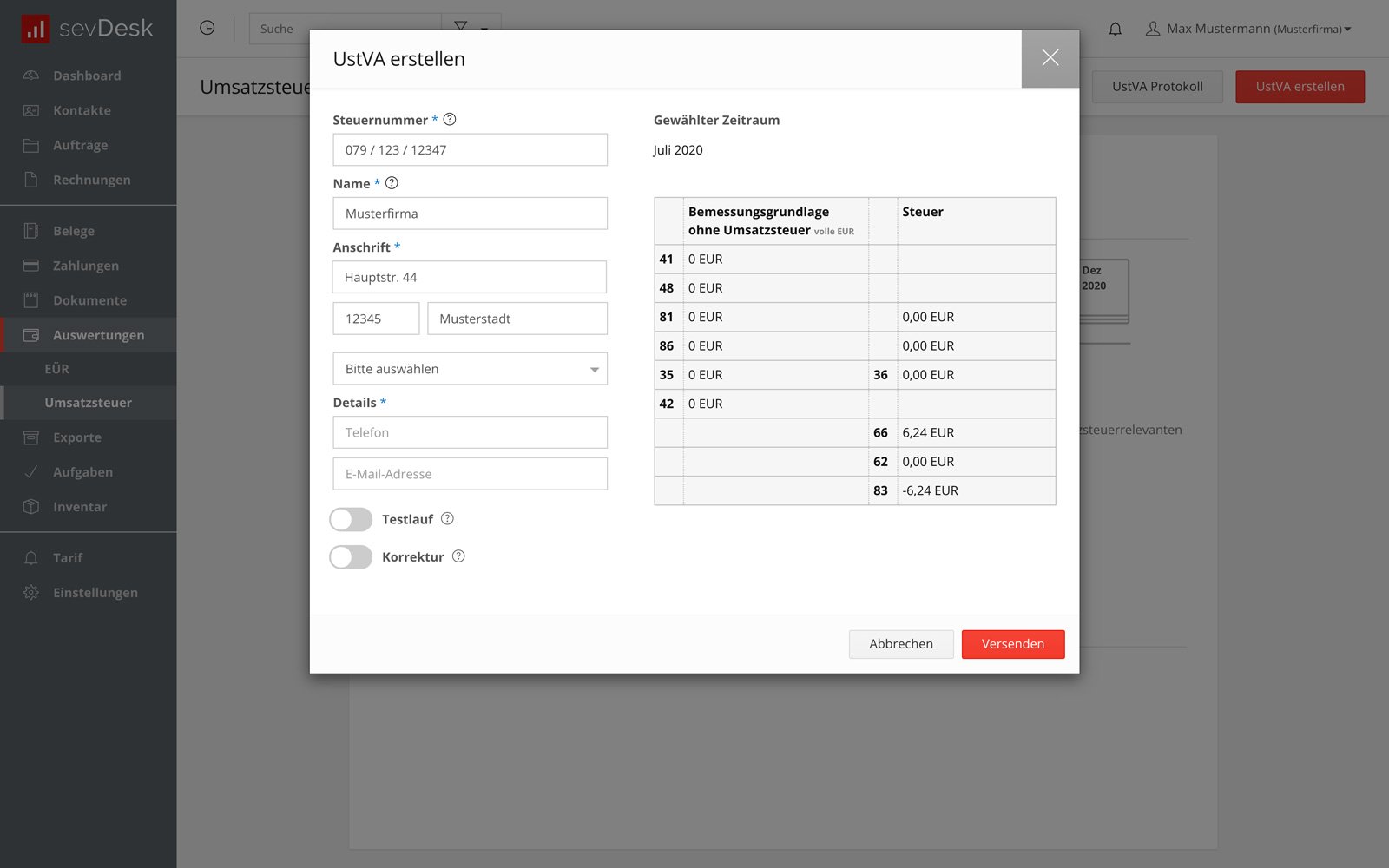The image size is (1389, 868).
Task: Click the 0,00 EUR value in row 62
Action: tap(928, 462)
